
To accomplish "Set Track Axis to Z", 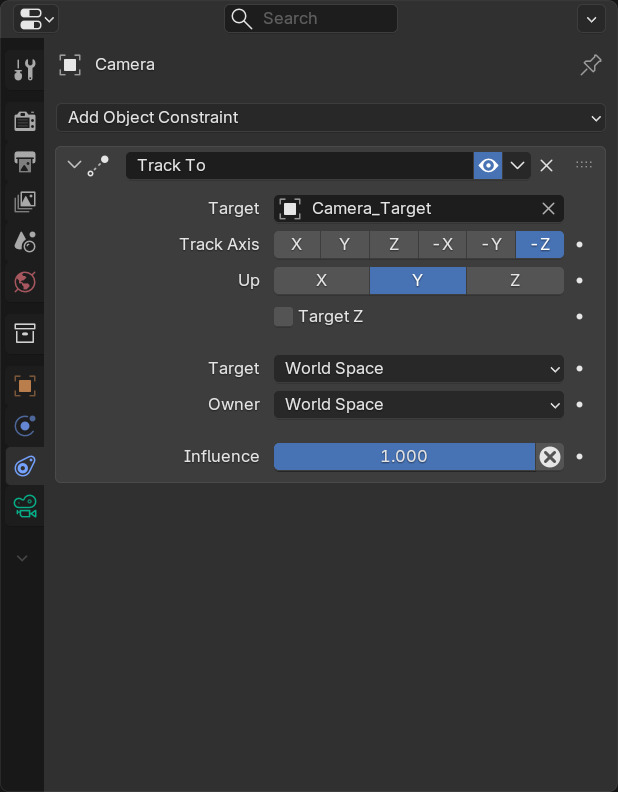I will [394, 244].
